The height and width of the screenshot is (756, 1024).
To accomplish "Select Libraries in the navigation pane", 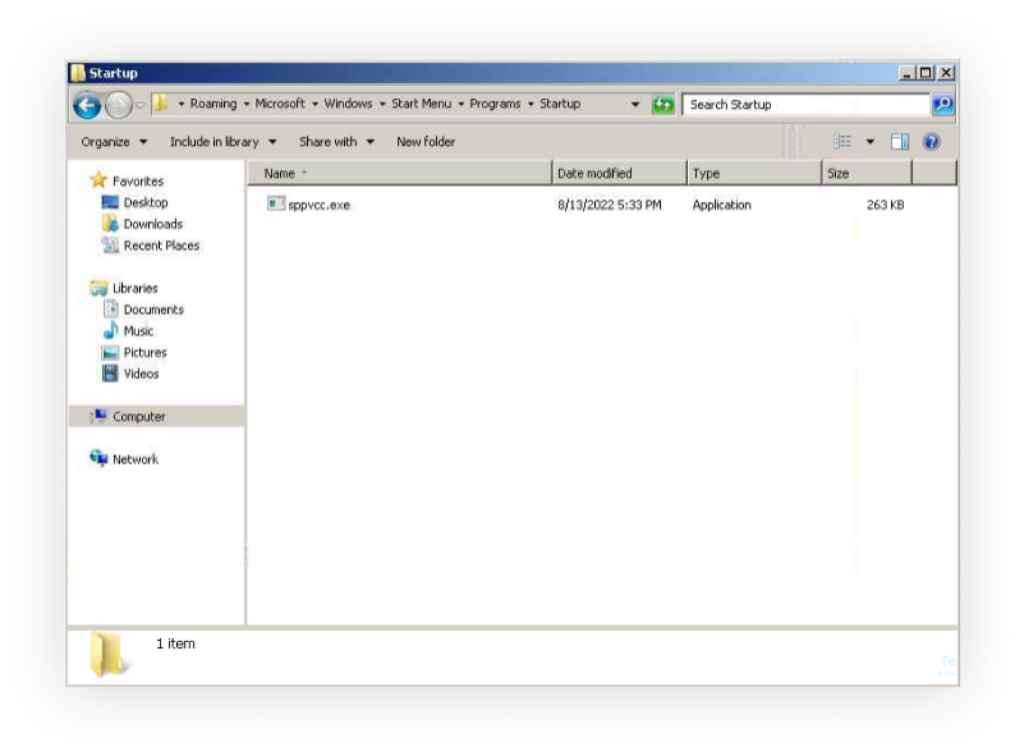I will (x=135, y=288).
